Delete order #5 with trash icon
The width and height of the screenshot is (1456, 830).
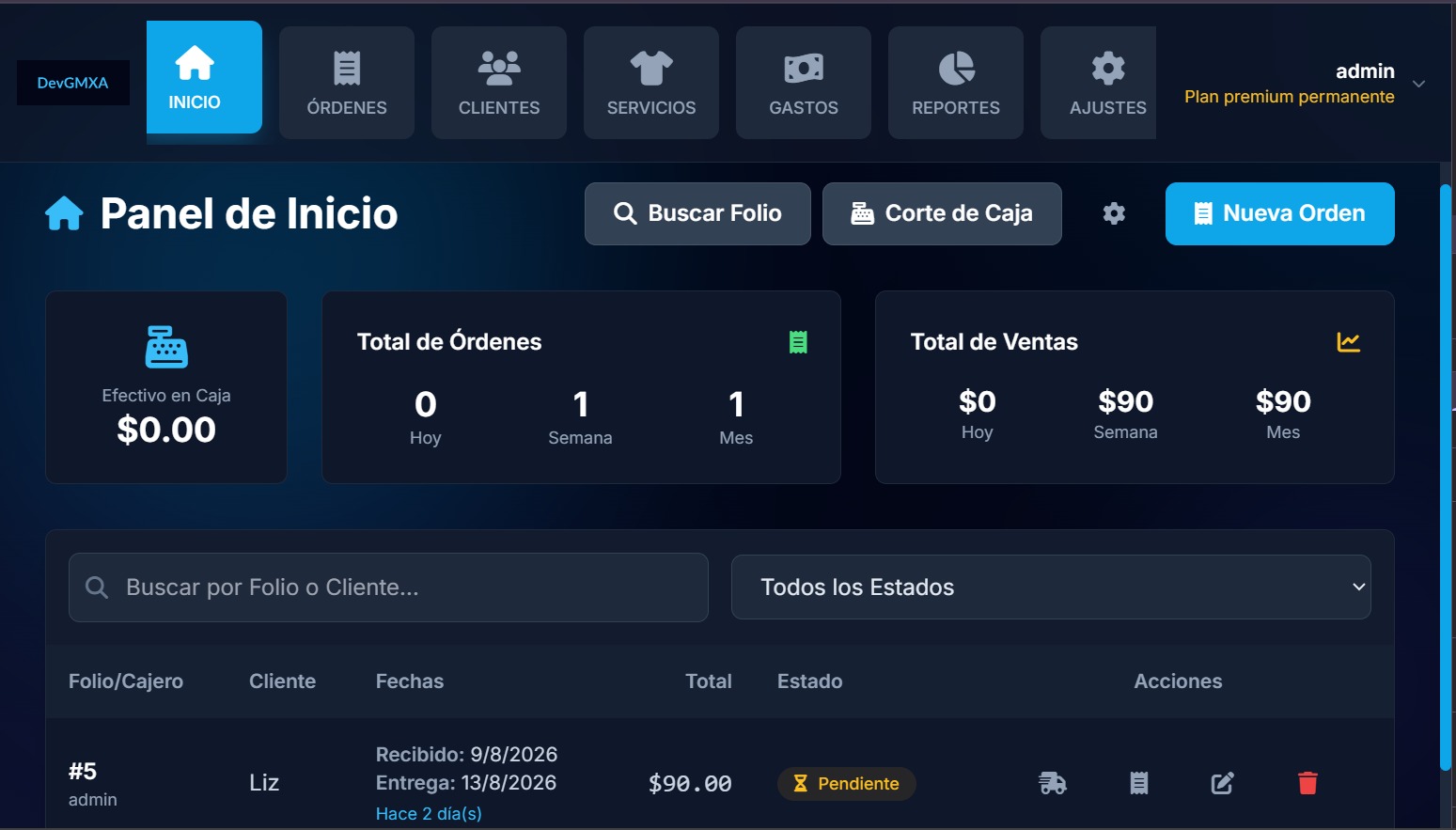click(x=1307, y=783)
